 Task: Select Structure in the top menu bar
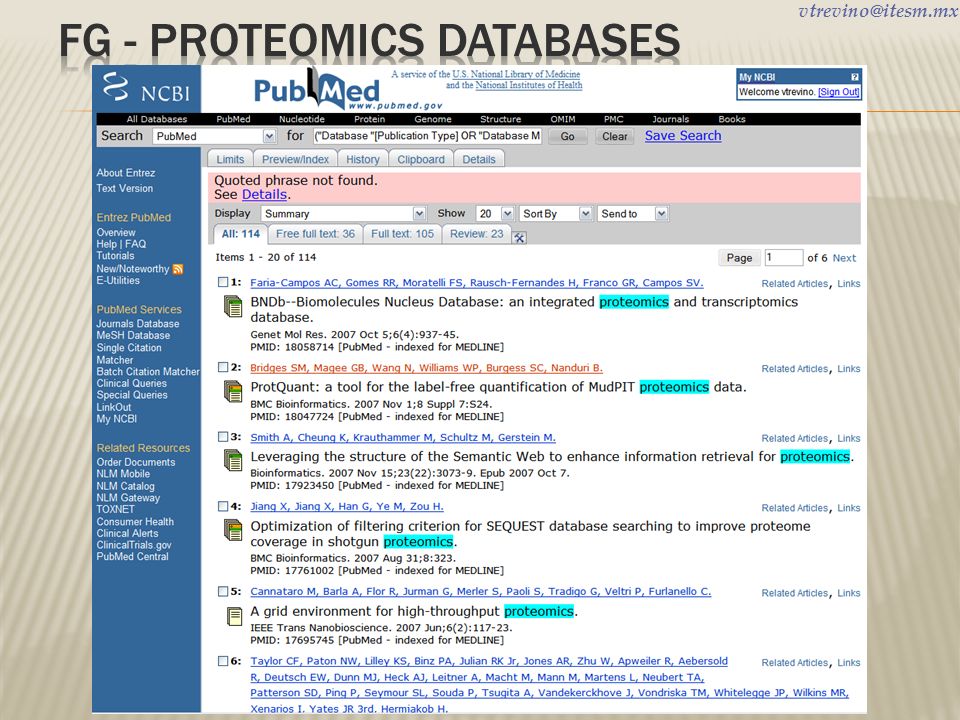tap(500, 119)
